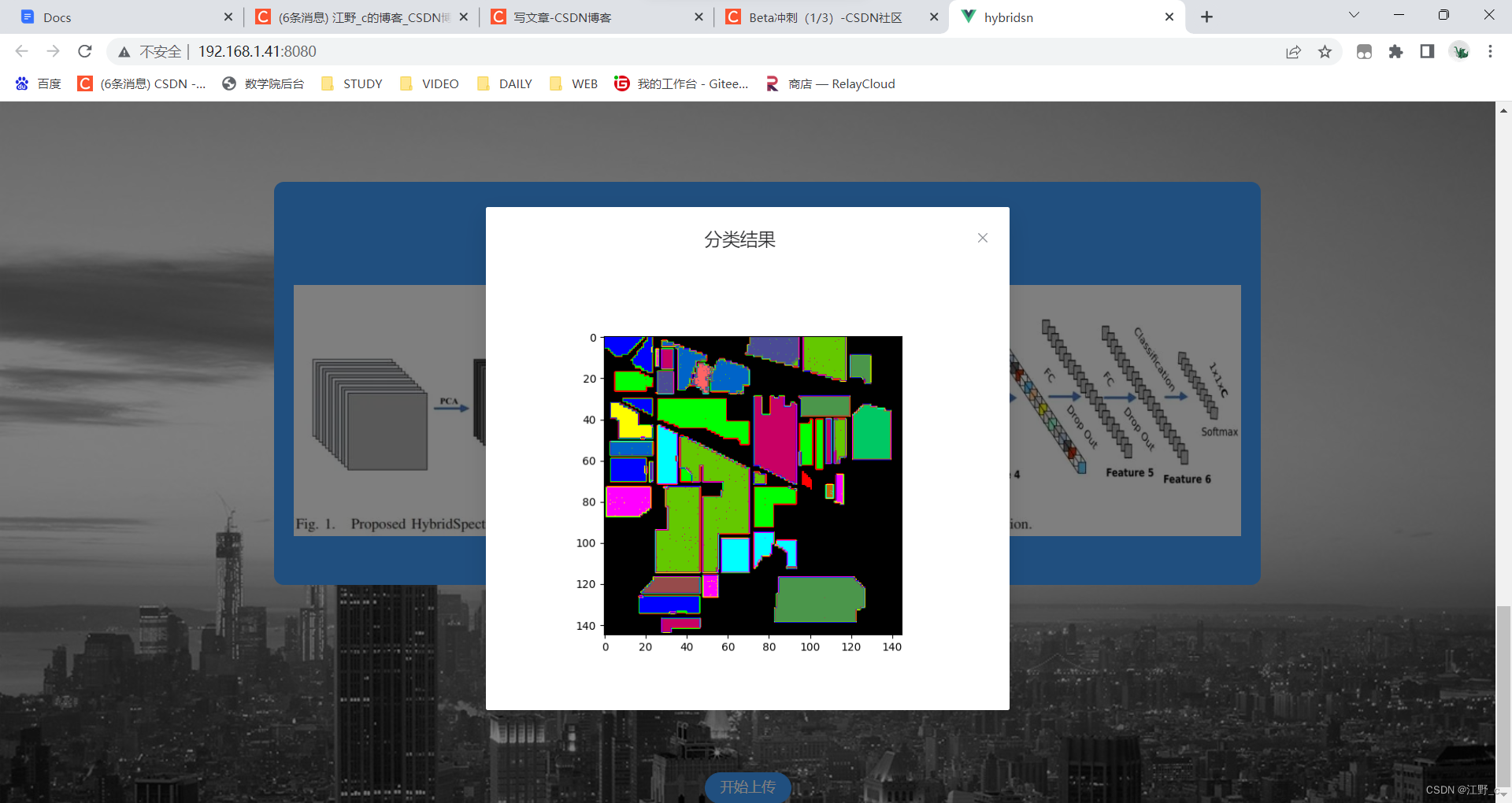Open Chrome three-dot menu
This screenshot has width=1512, height=803.
1490,51
